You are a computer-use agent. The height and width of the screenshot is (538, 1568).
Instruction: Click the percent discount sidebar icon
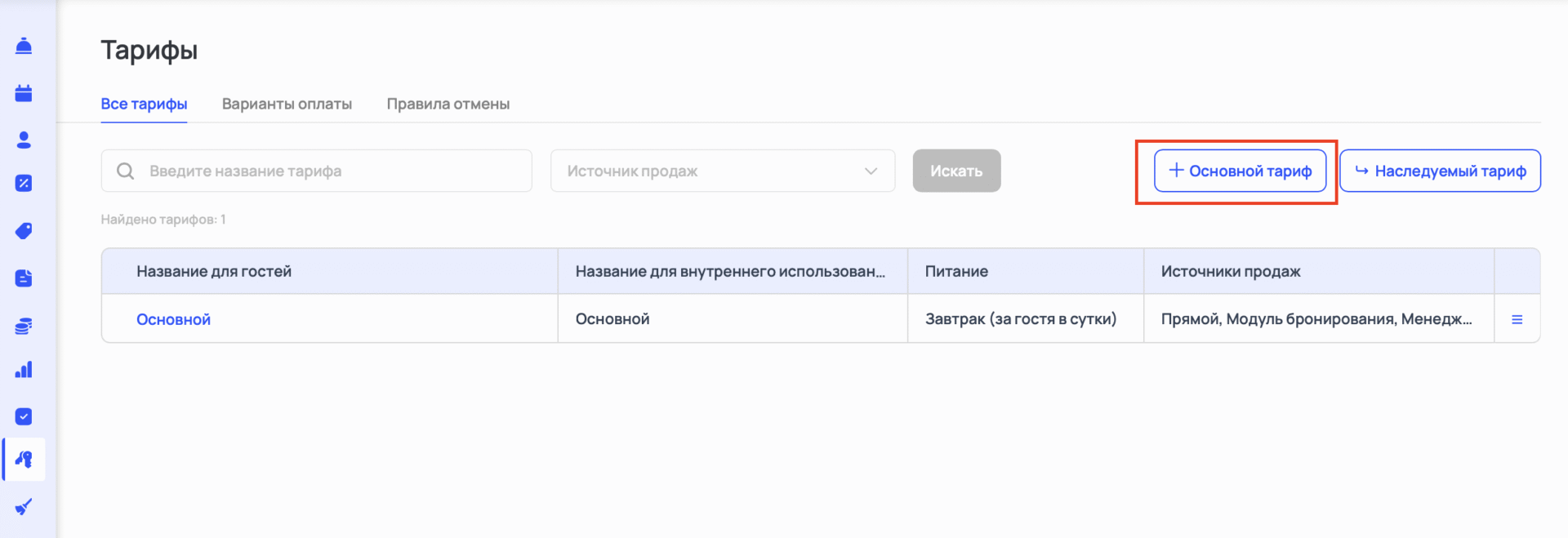(24, 184)
